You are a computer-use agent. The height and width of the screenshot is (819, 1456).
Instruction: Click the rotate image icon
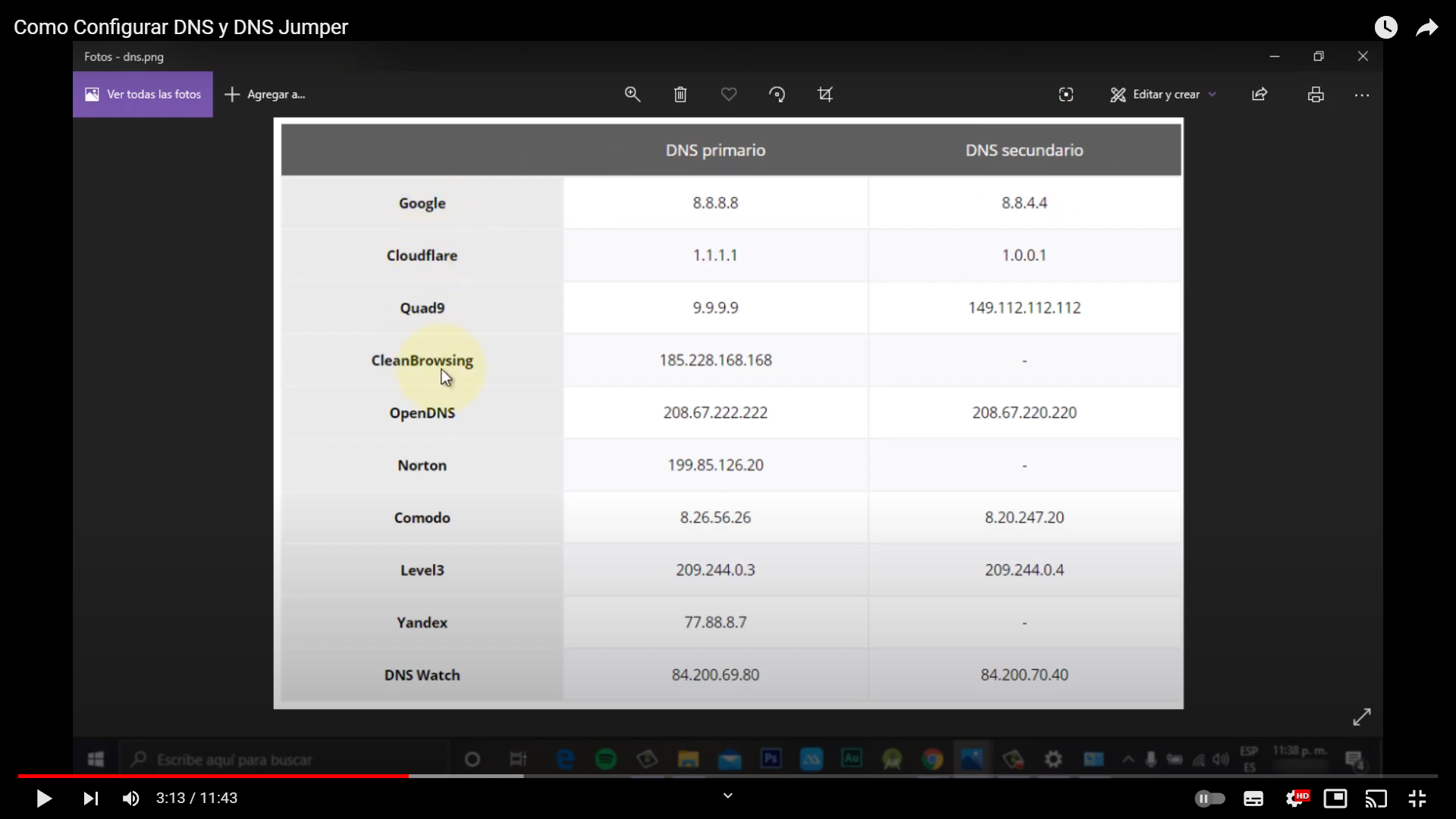[777, 94]
